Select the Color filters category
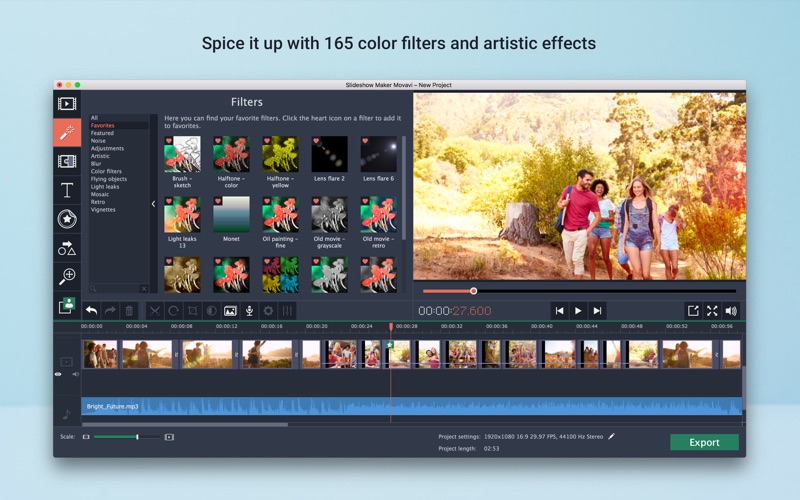The image size is (800, 500). (106, 171)
